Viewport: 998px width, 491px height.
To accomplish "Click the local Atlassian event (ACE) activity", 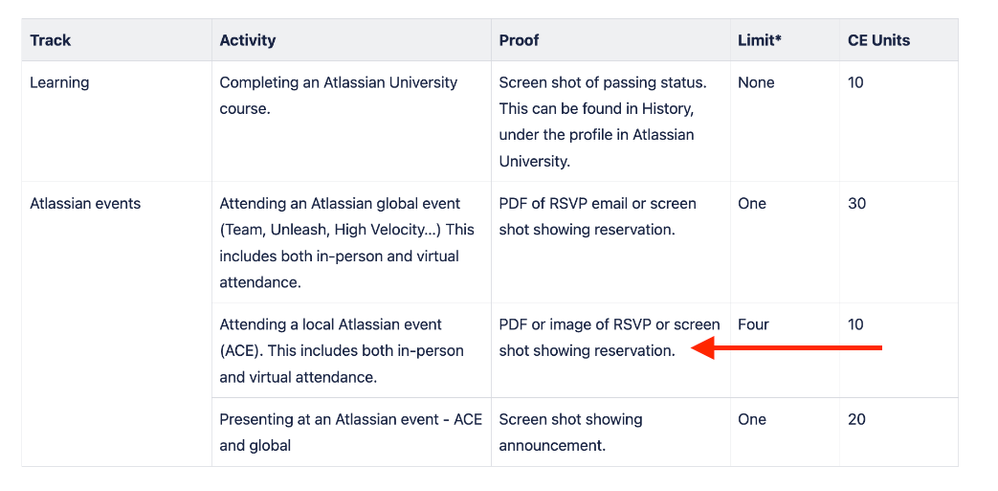I will coord(342,351).
